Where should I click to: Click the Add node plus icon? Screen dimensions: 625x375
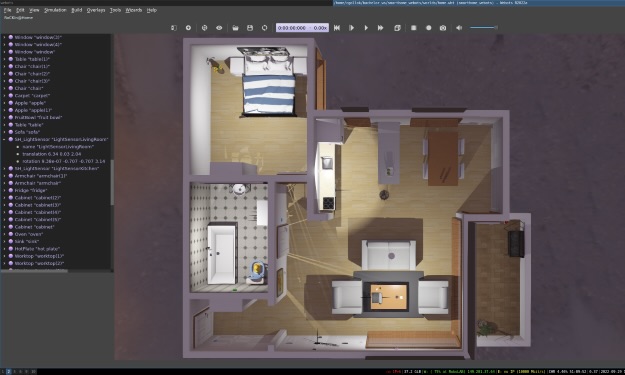pos(188,28)
